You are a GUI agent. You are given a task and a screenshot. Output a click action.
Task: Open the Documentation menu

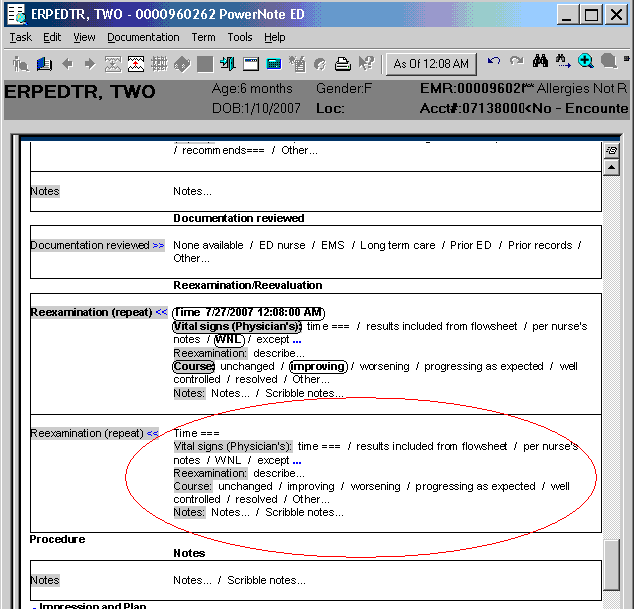pos(143,37)
